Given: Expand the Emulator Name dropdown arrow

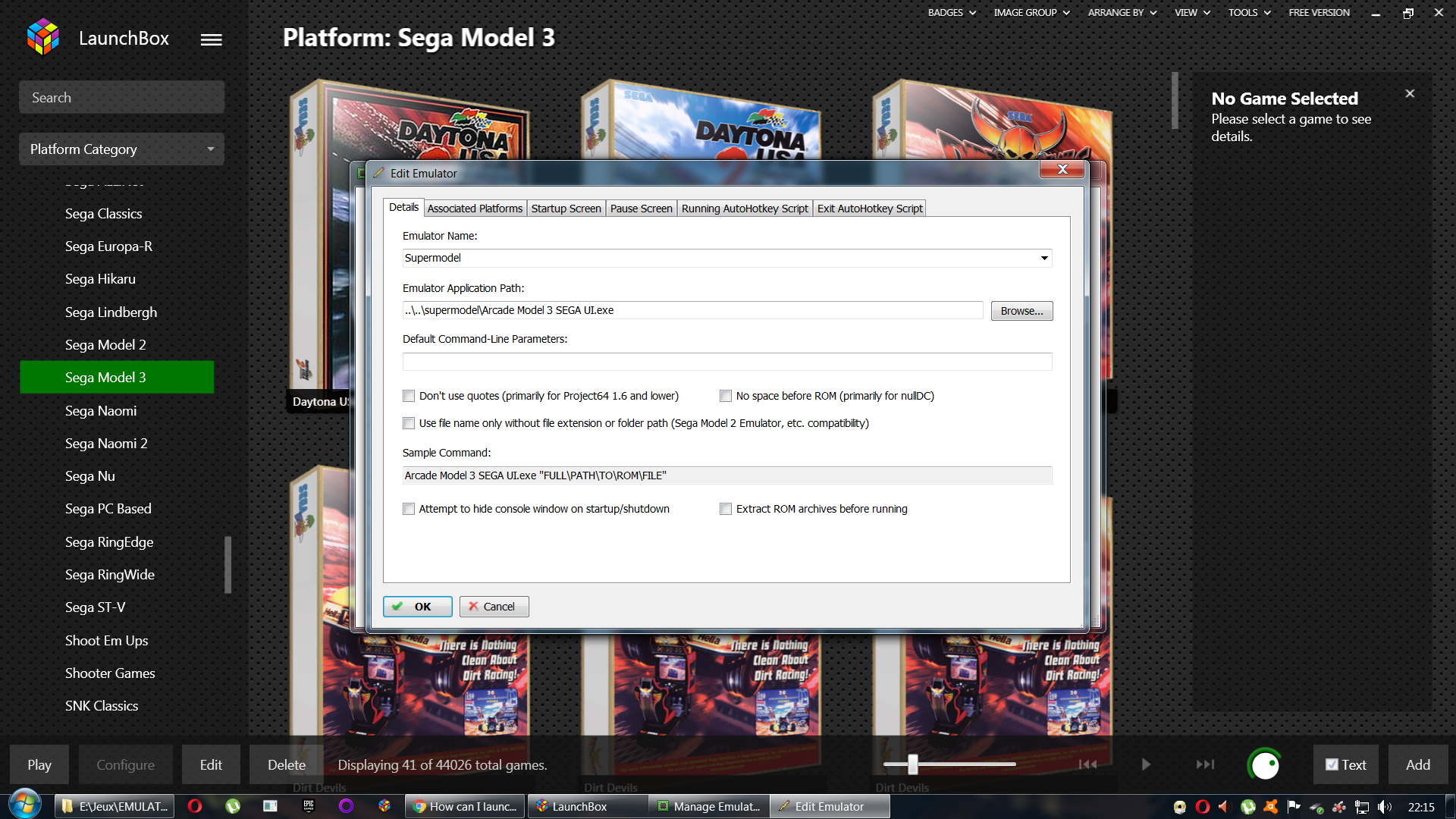Looking at the screenshot, I should tap(1044, 258).
